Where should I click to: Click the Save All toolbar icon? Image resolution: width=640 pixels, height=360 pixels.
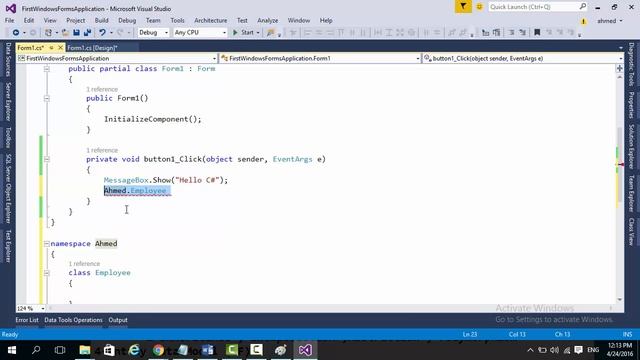pyautogui.click(x=87, y=33)
